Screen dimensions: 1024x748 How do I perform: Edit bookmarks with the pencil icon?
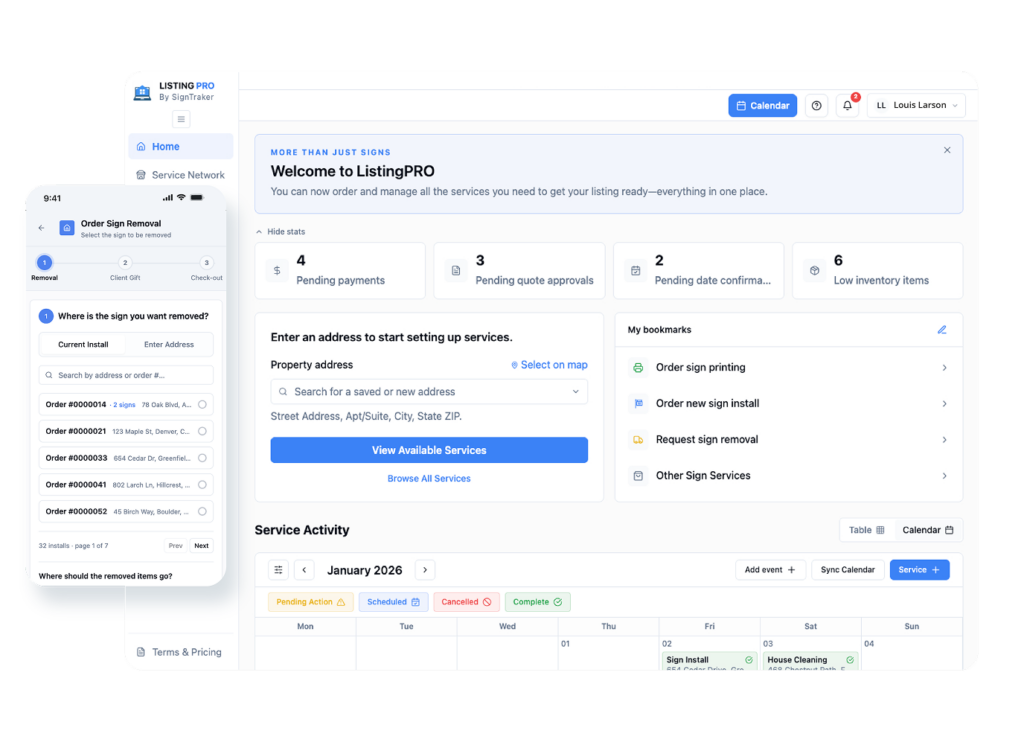(x=942, y=330)
